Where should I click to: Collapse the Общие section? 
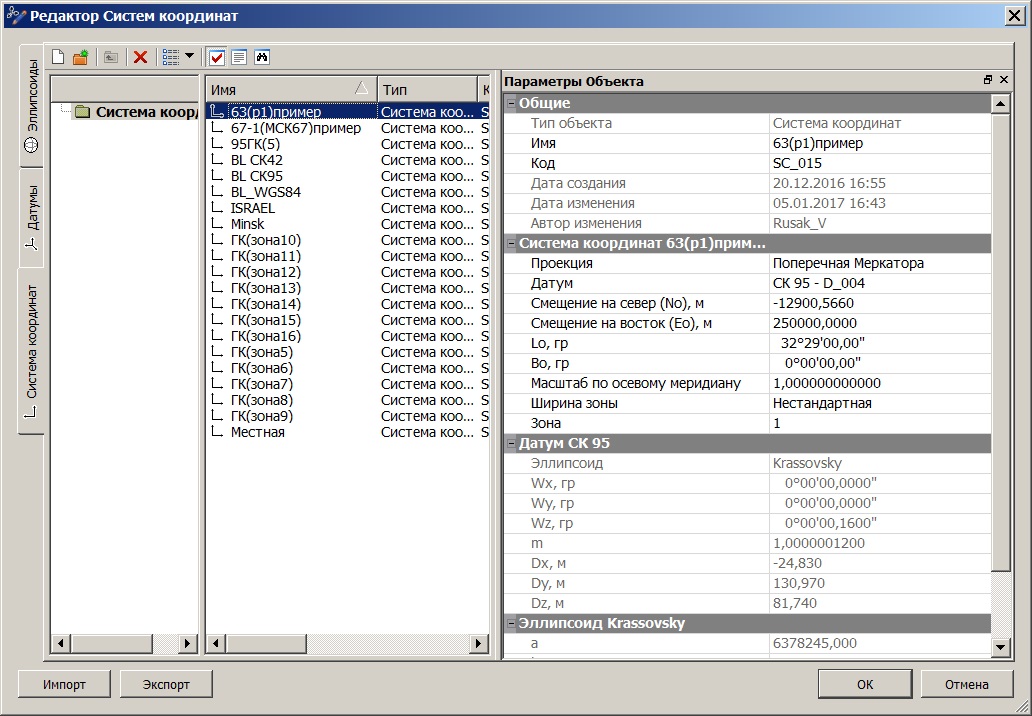[512, 103]
